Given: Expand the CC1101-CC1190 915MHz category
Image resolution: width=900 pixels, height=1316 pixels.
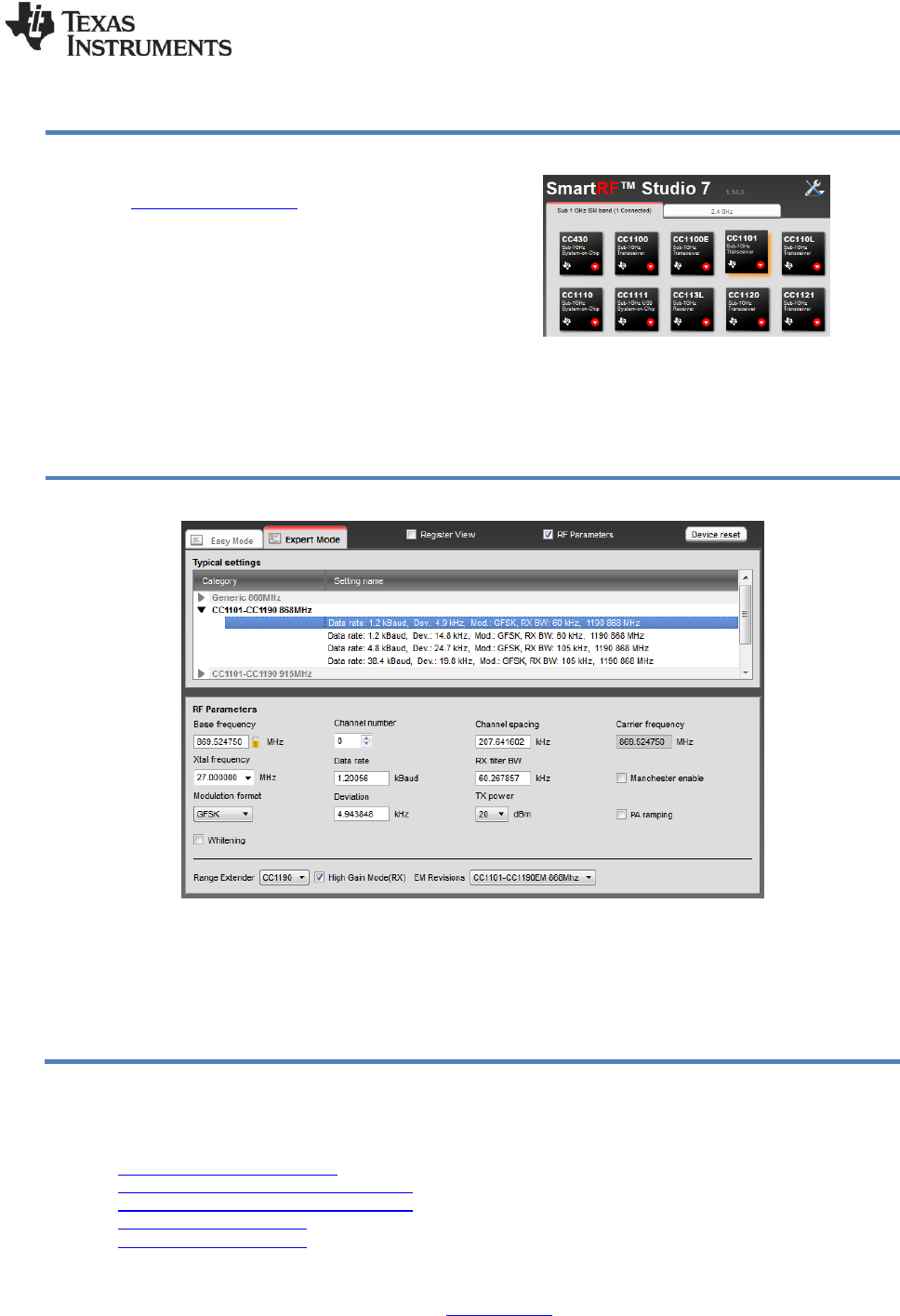Looking at the screenshot, I should point(201,673).
